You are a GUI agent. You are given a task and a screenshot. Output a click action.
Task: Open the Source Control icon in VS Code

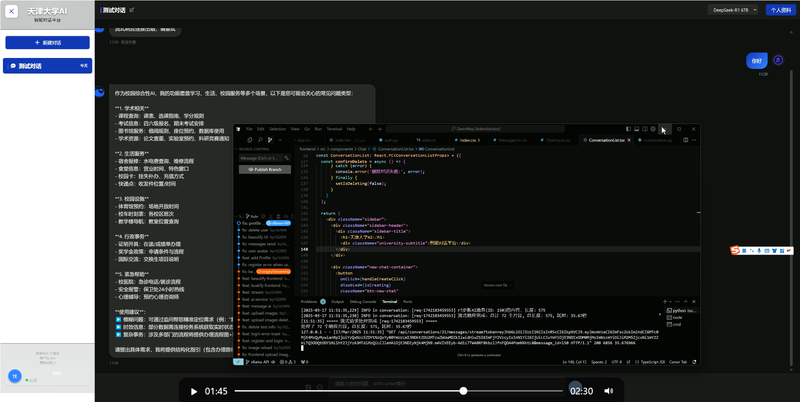click(x=270, y=140)
